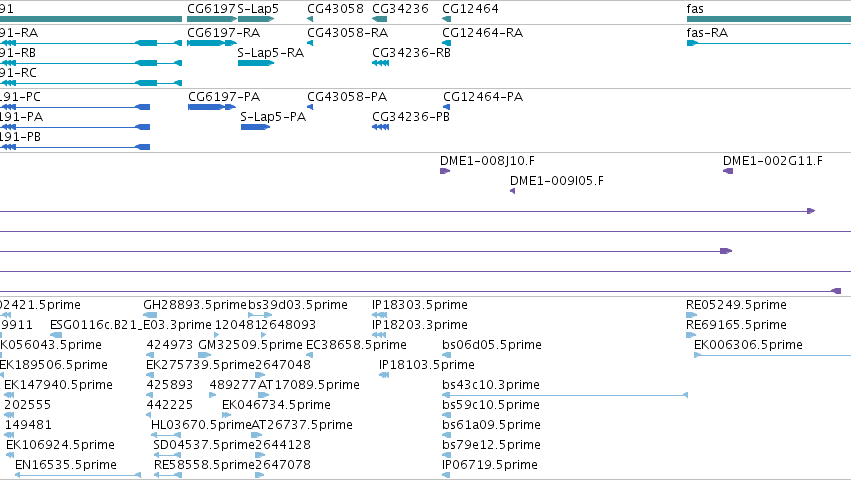Click the bs43c10.3prime EST label
Screen dimensions: 851x480
491,385
